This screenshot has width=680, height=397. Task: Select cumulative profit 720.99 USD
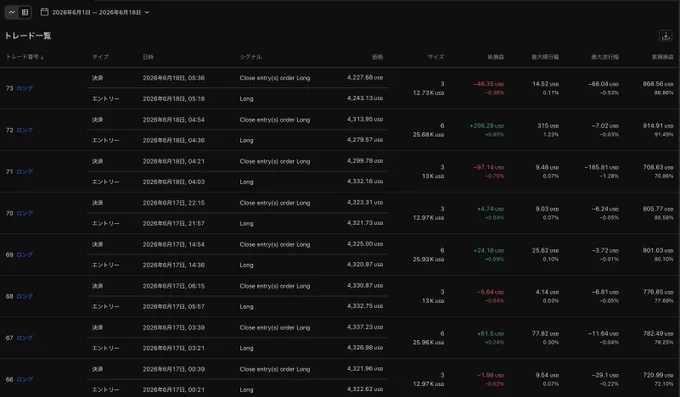pyautogui.click(x=658, y=375)
